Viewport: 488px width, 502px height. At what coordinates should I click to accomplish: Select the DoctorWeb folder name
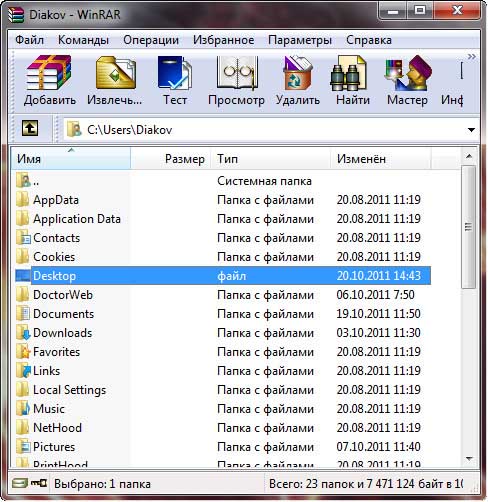coord(63,295)
